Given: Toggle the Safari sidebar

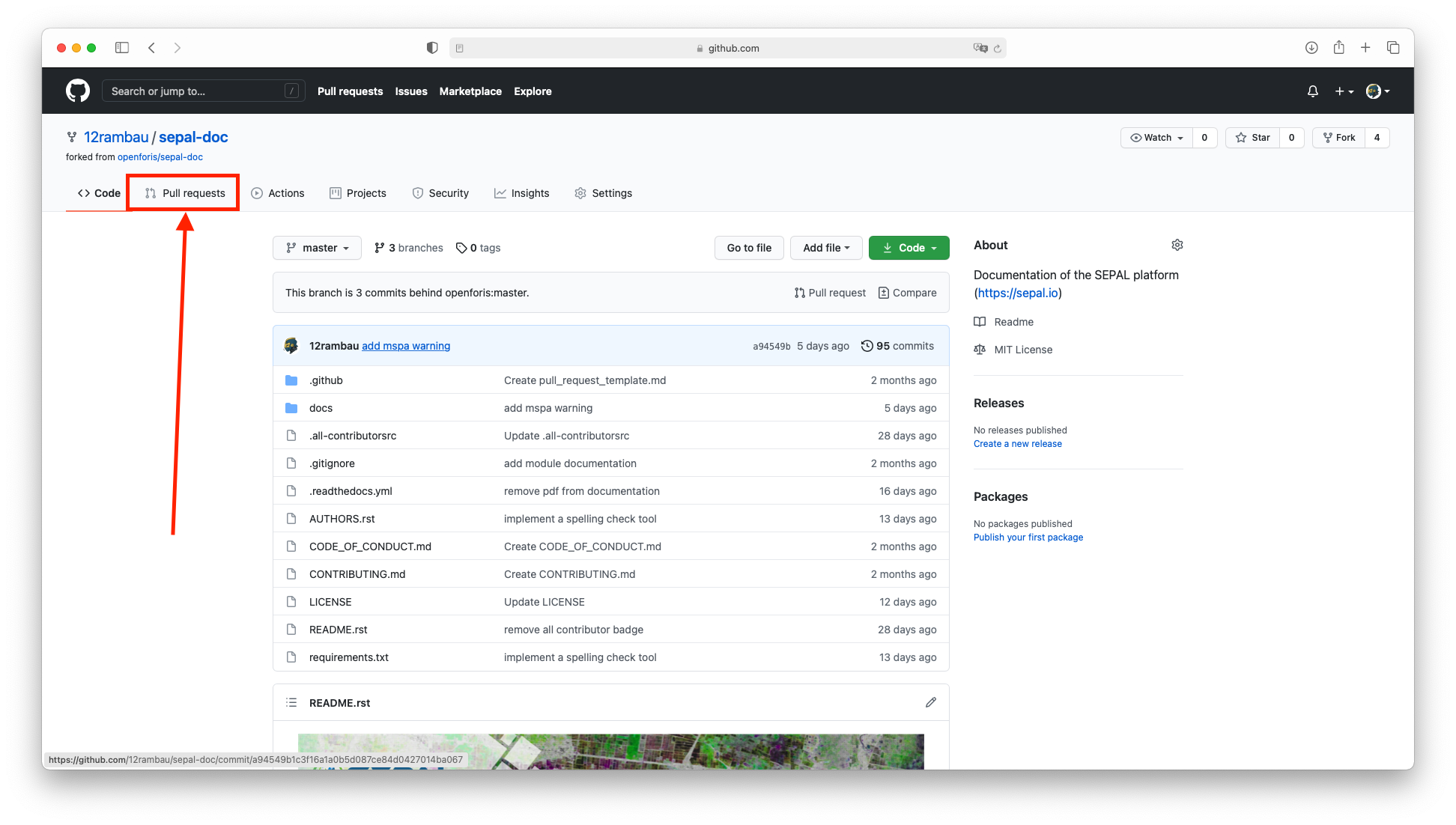Looking at the screenshot, I should 121,47.
